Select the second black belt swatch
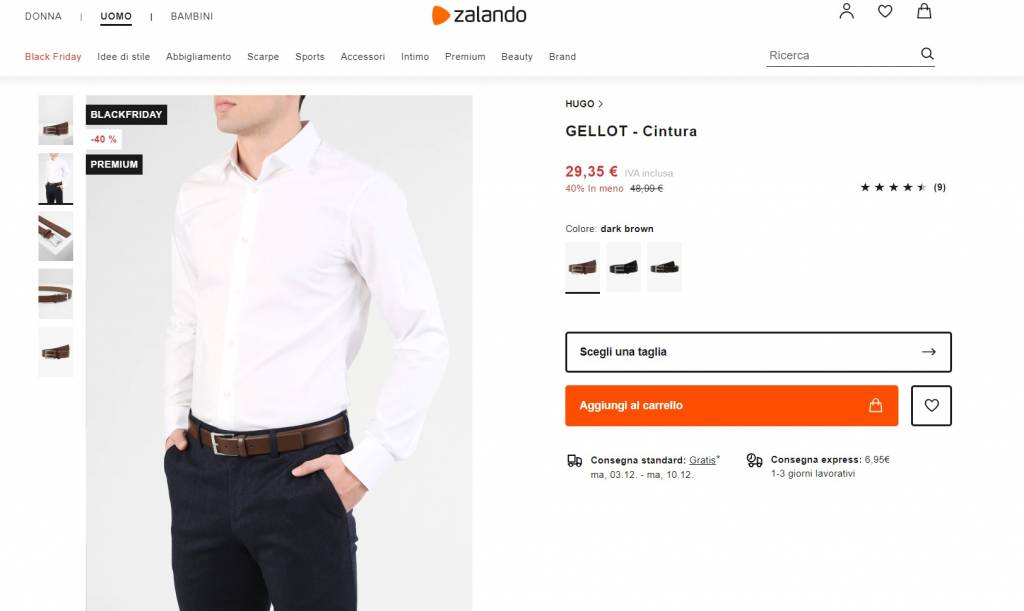Image resolution: width=1024 pixels, height=611 pixels. click(x=664, y=267)
